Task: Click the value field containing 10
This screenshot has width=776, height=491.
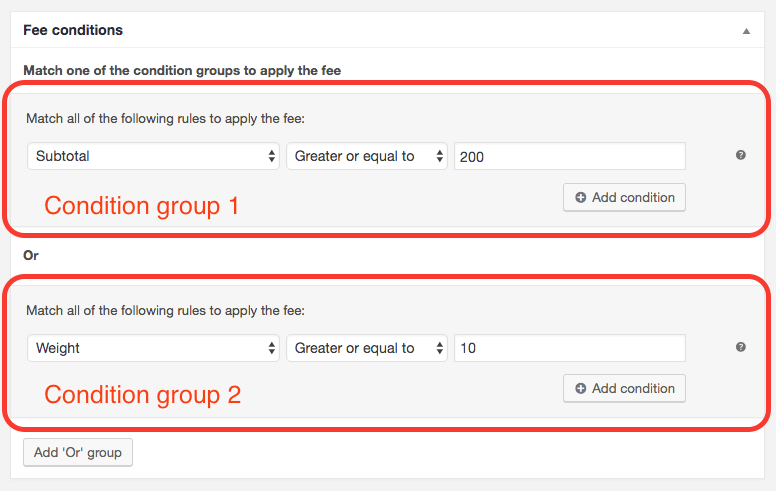Action: [569, 348]
